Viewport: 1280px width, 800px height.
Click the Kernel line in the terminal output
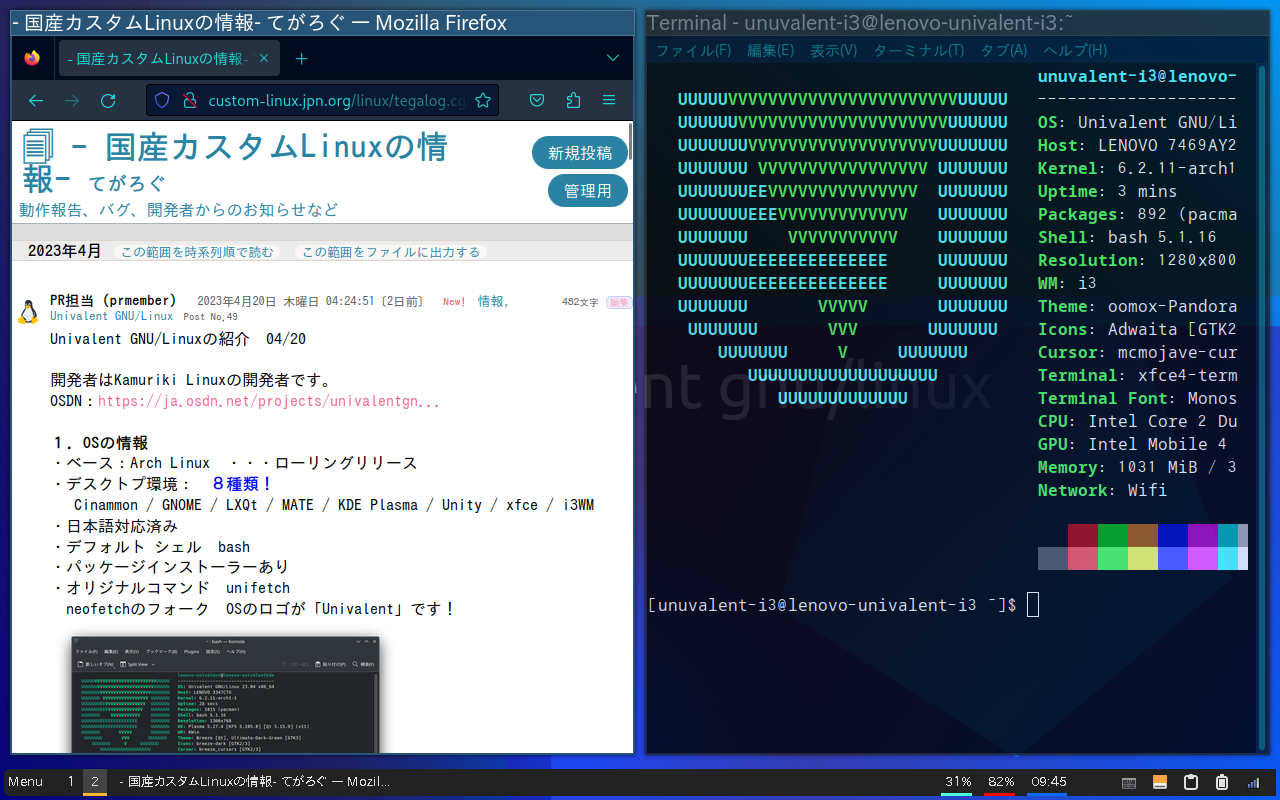tap(1137, 168)
